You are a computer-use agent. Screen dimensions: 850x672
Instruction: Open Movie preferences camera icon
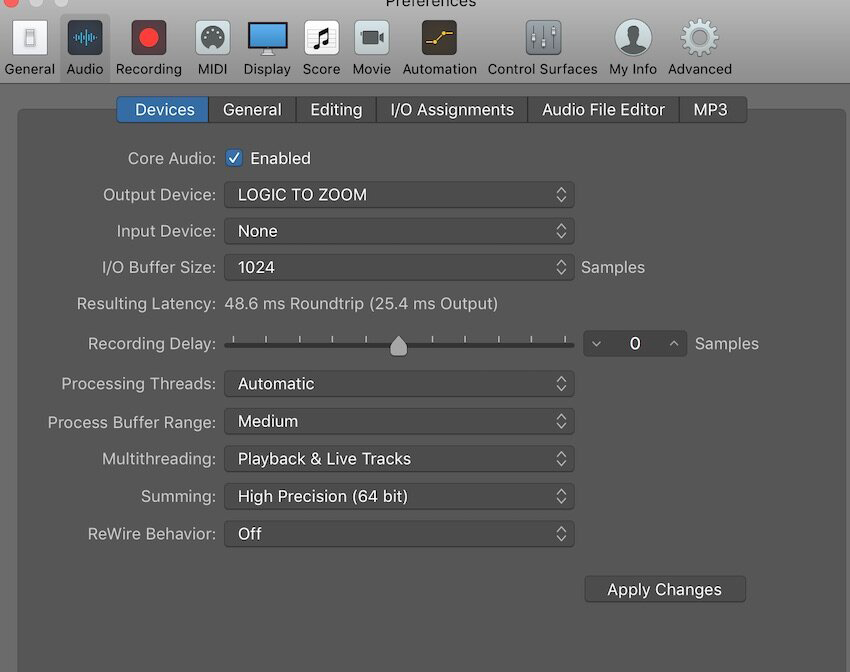[372, 38]
